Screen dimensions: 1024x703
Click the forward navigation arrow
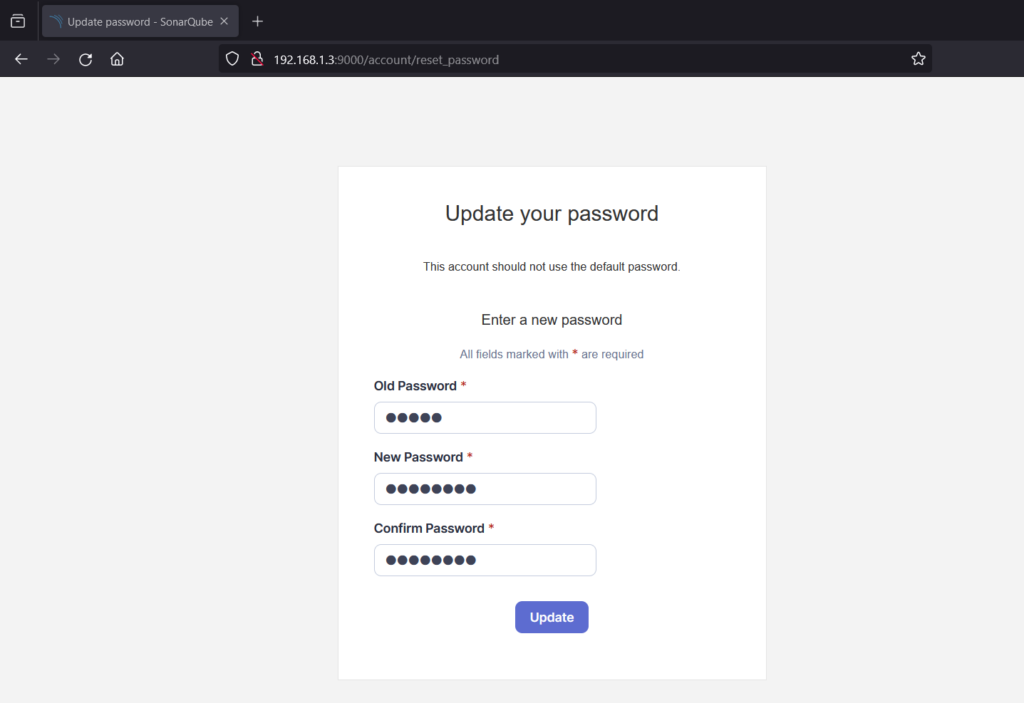pyautogui.click(x=54, y=59)
